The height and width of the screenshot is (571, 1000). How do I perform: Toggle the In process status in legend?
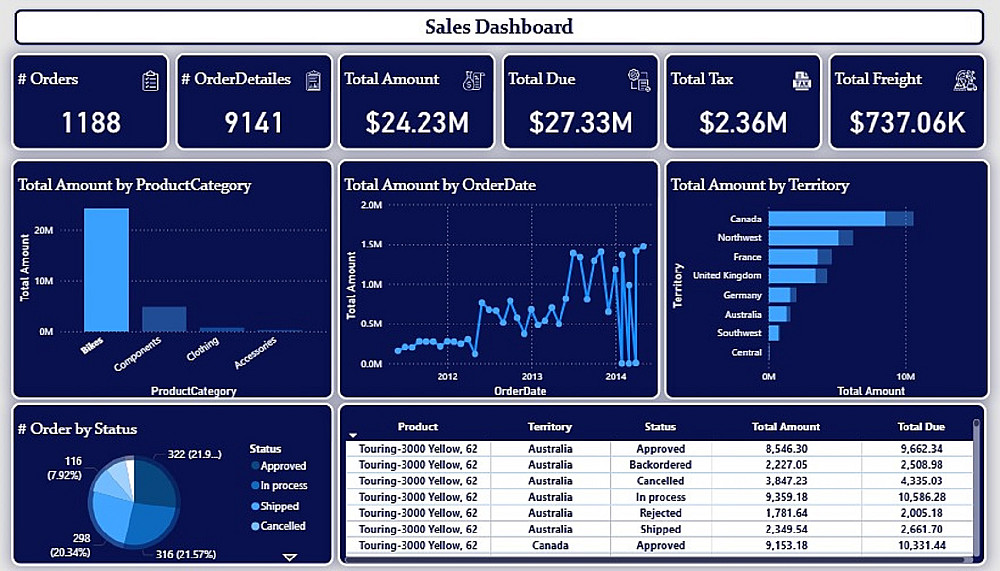[279, 486]
